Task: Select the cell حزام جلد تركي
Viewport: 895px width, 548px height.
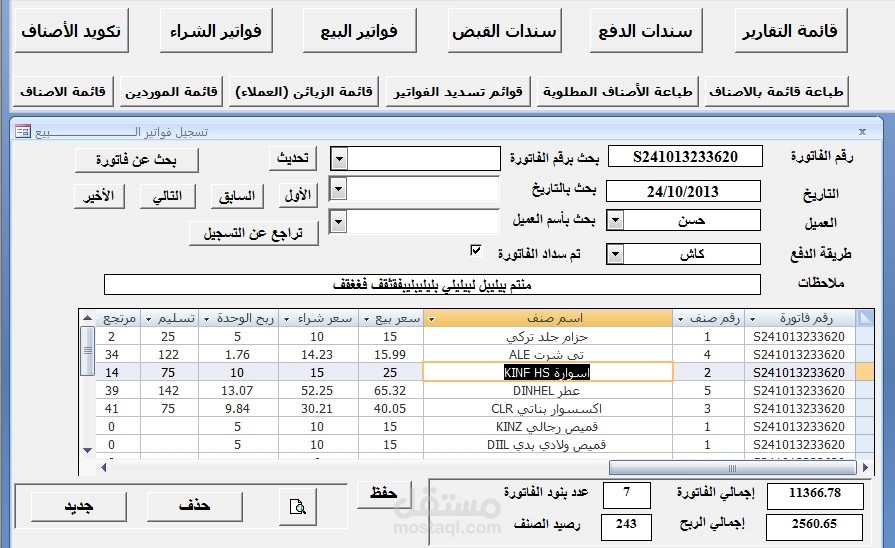Action: click(548, 337)
